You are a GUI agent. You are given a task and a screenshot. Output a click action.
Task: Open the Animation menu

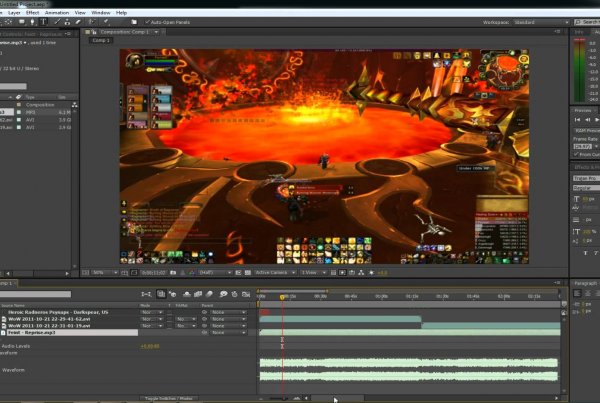[x=57, y=13]
